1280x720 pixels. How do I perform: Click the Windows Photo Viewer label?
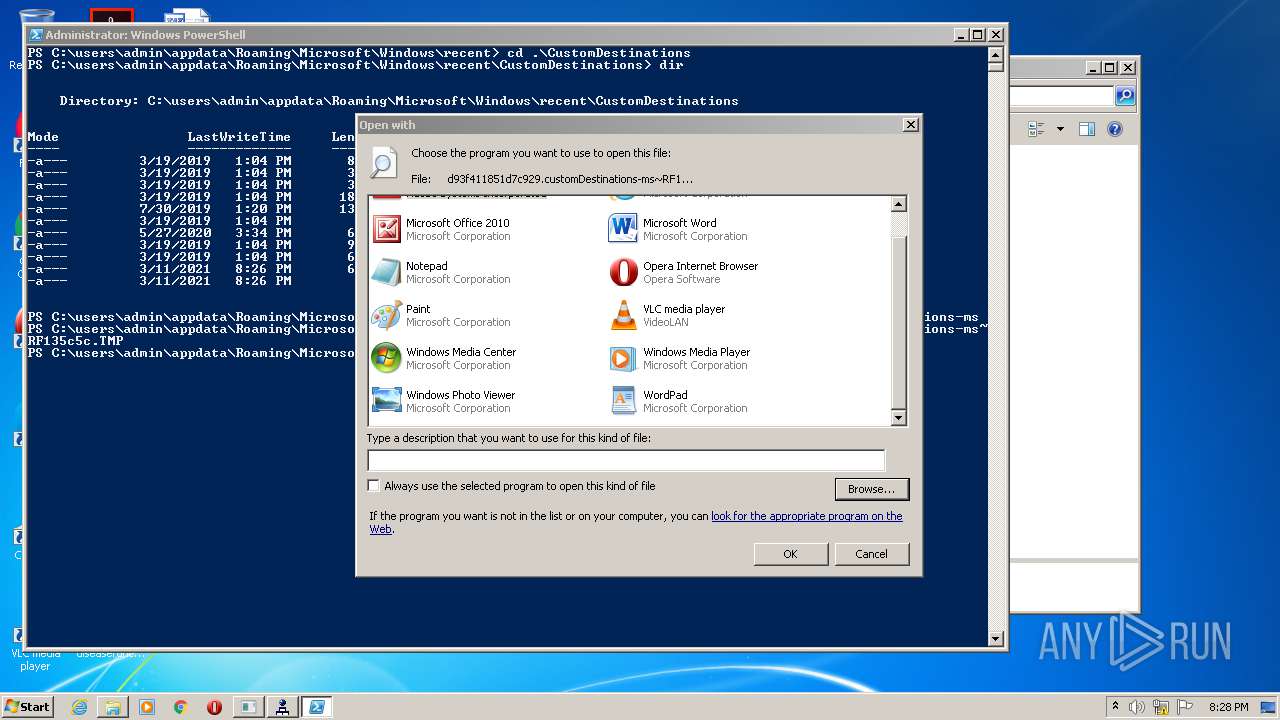pos(461,395)
